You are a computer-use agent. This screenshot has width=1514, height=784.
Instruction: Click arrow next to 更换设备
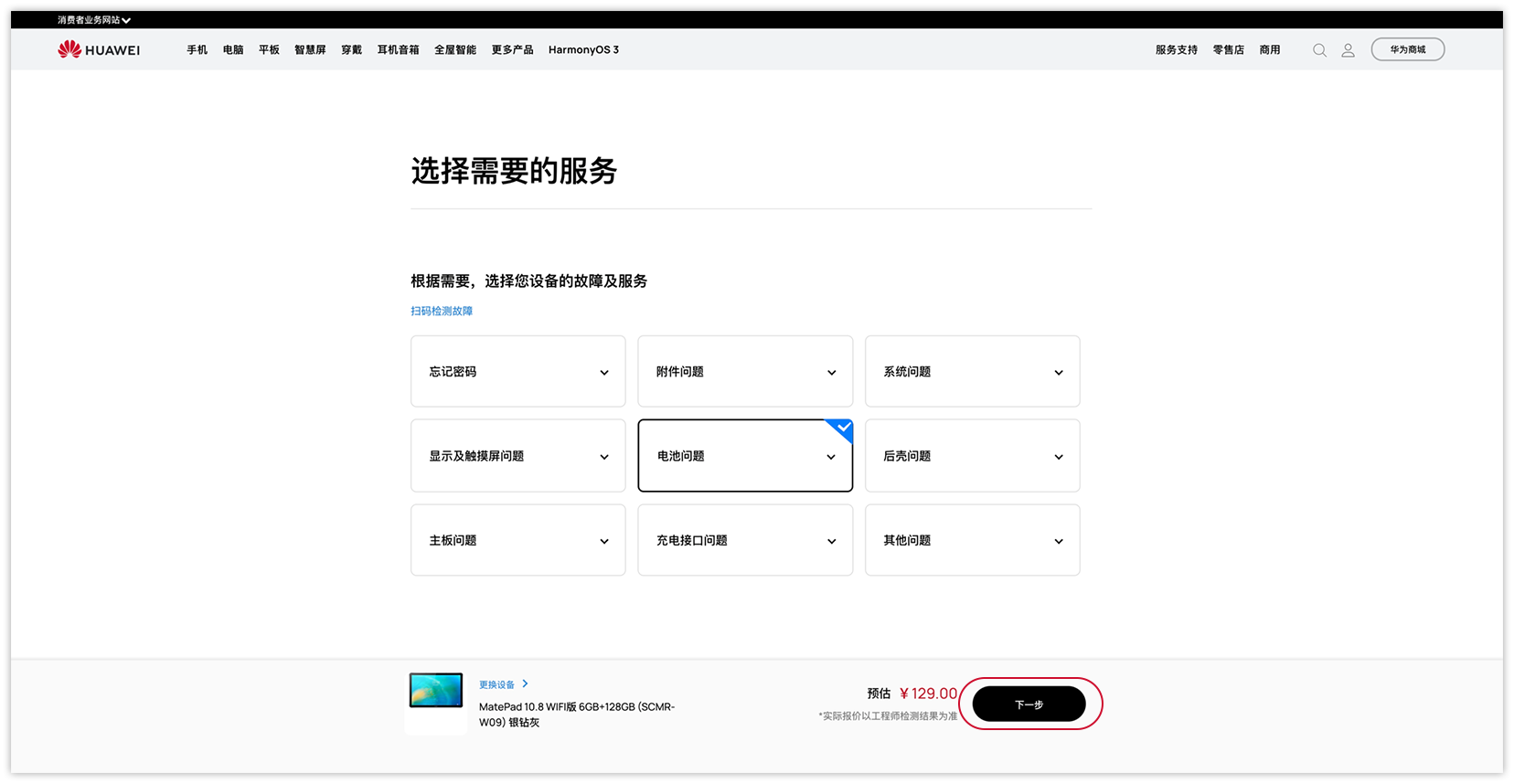coord(525,683)
